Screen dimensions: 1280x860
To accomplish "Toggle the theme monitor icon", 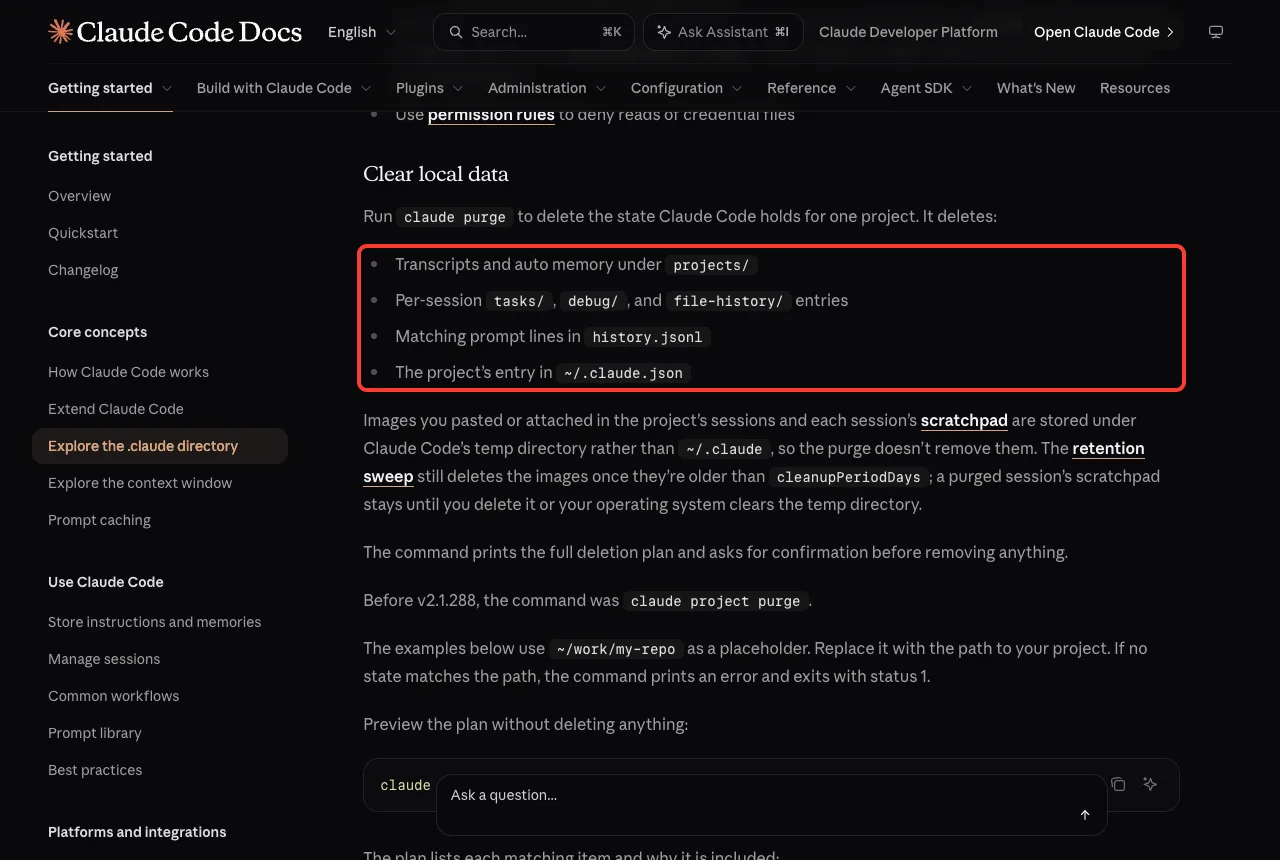I will [1216, 32].
